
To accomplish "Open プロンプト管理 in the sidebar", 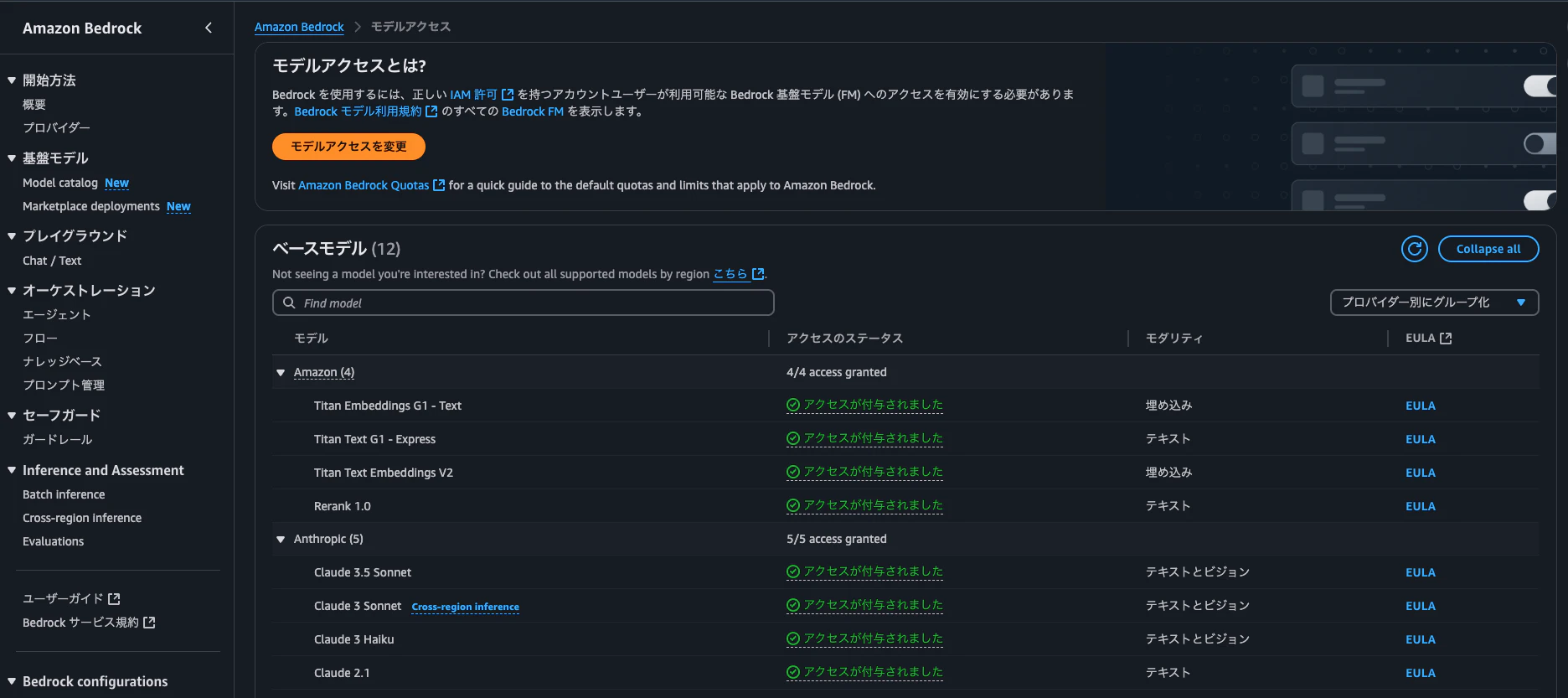I will 64,385.
